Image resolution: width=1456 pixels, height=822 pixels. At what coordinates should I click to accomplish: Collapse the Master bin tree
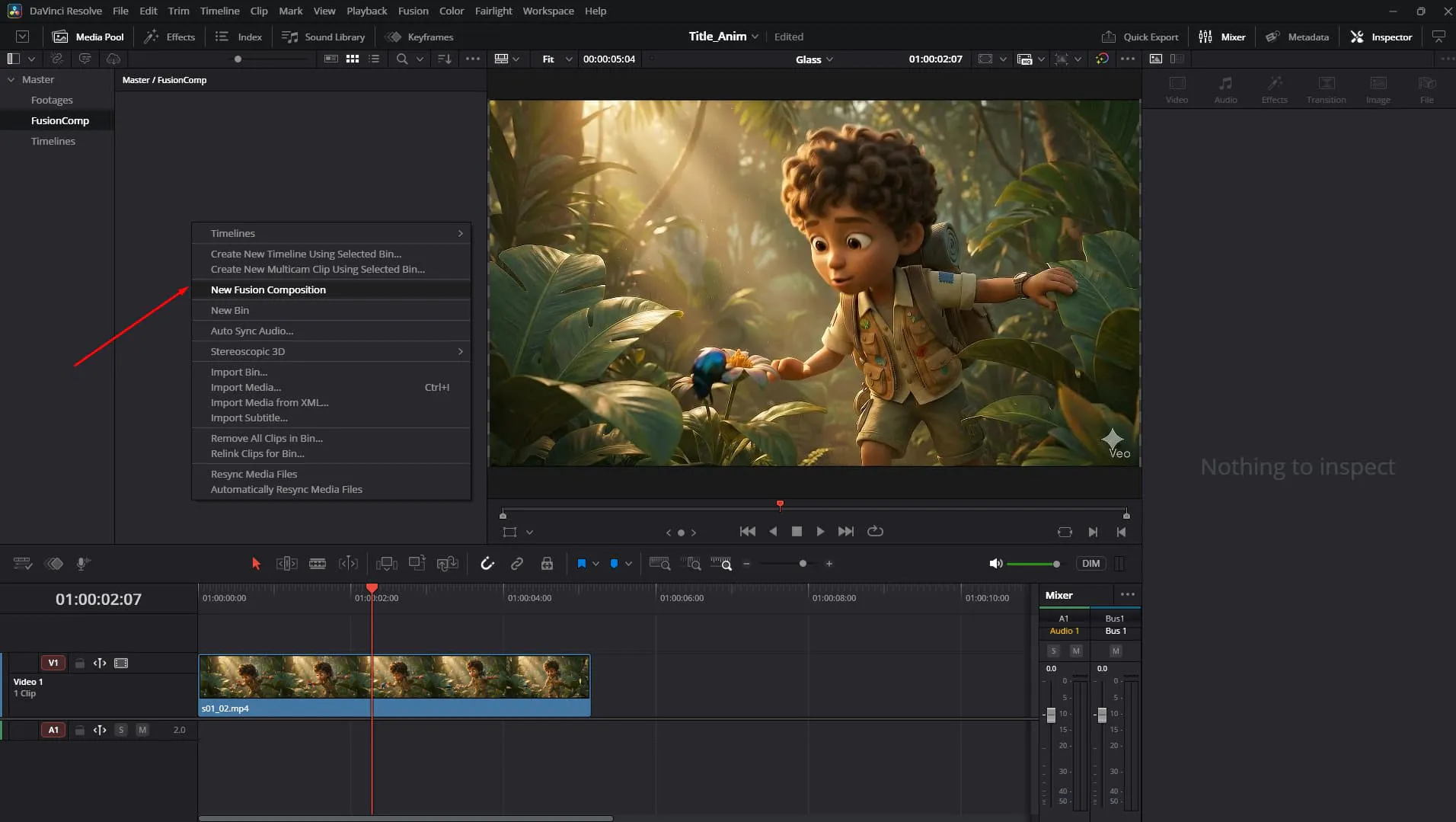11,79
